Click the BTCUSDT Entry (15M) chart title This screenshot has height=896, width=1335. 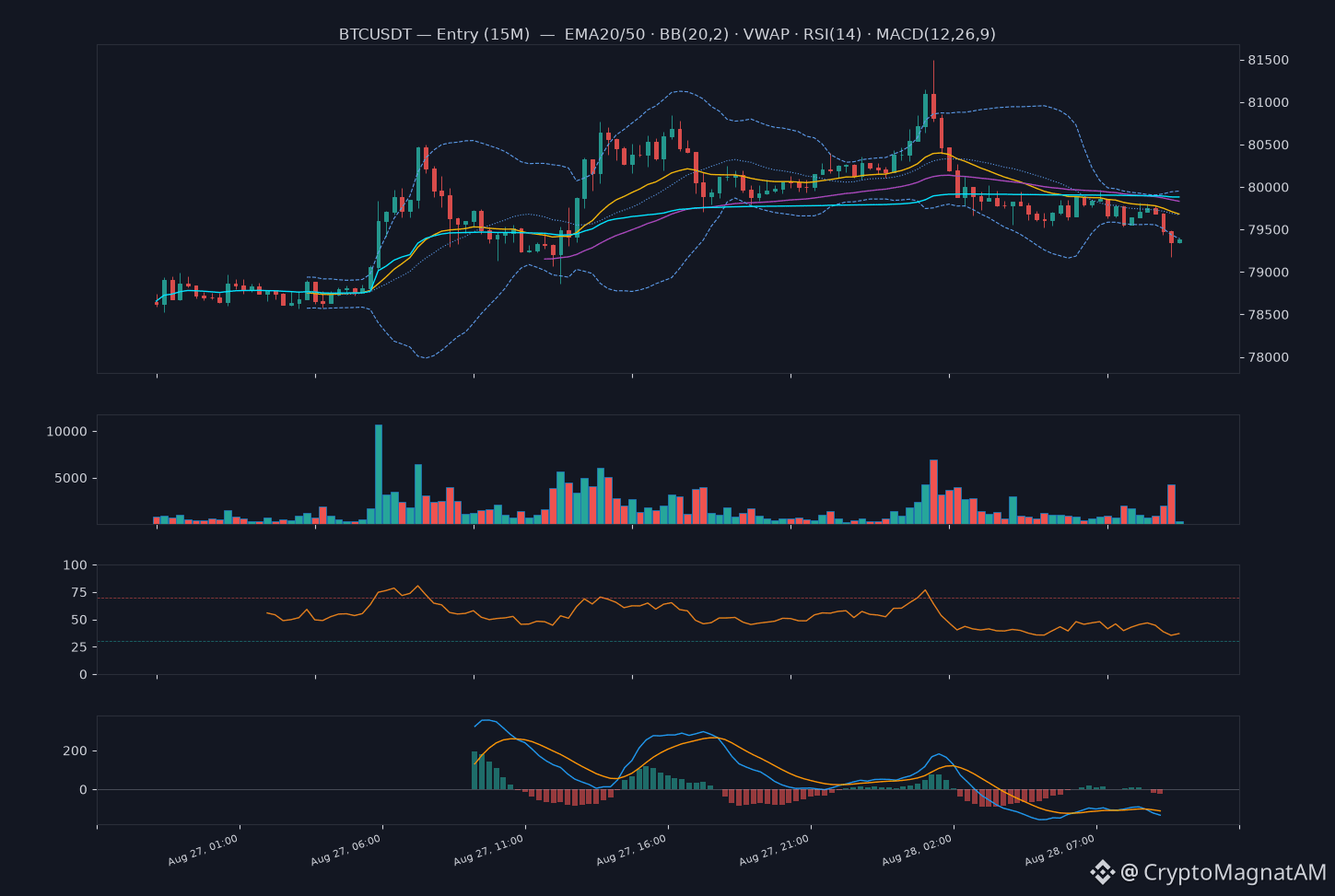[667, 34]
